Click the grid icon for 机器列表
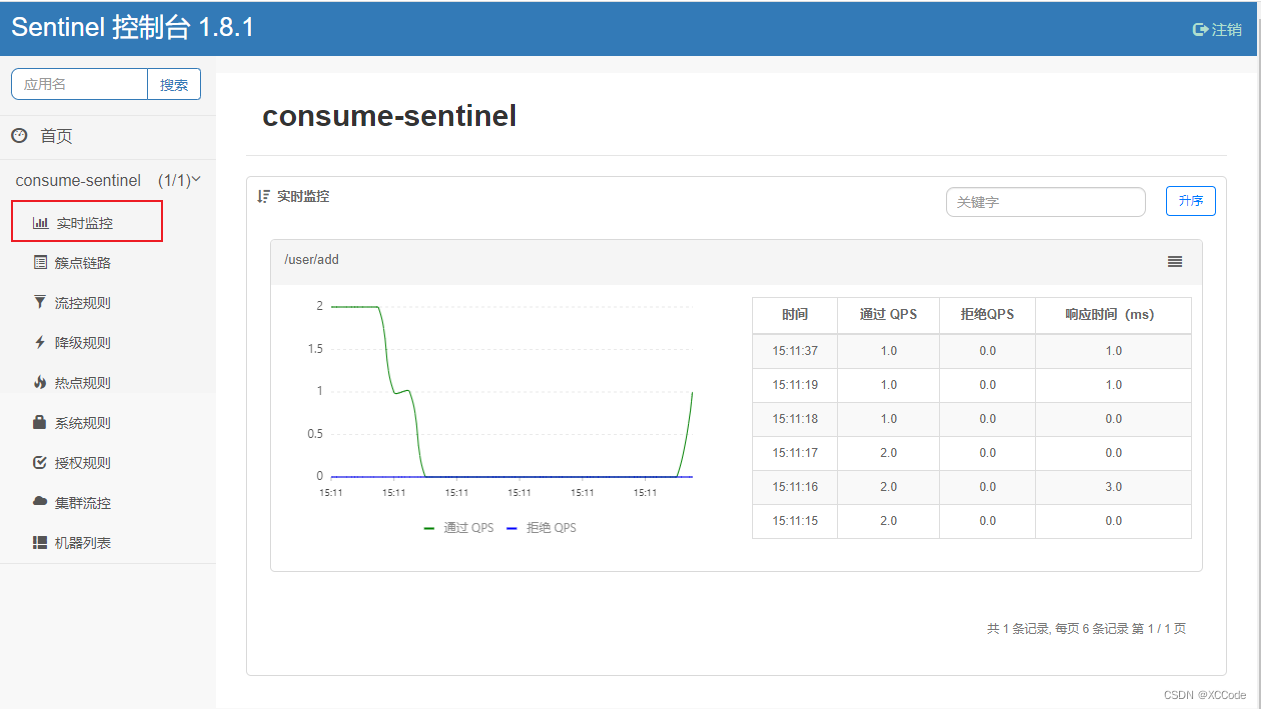This screenshot has height=709, width=1261. tap(40, 542)
